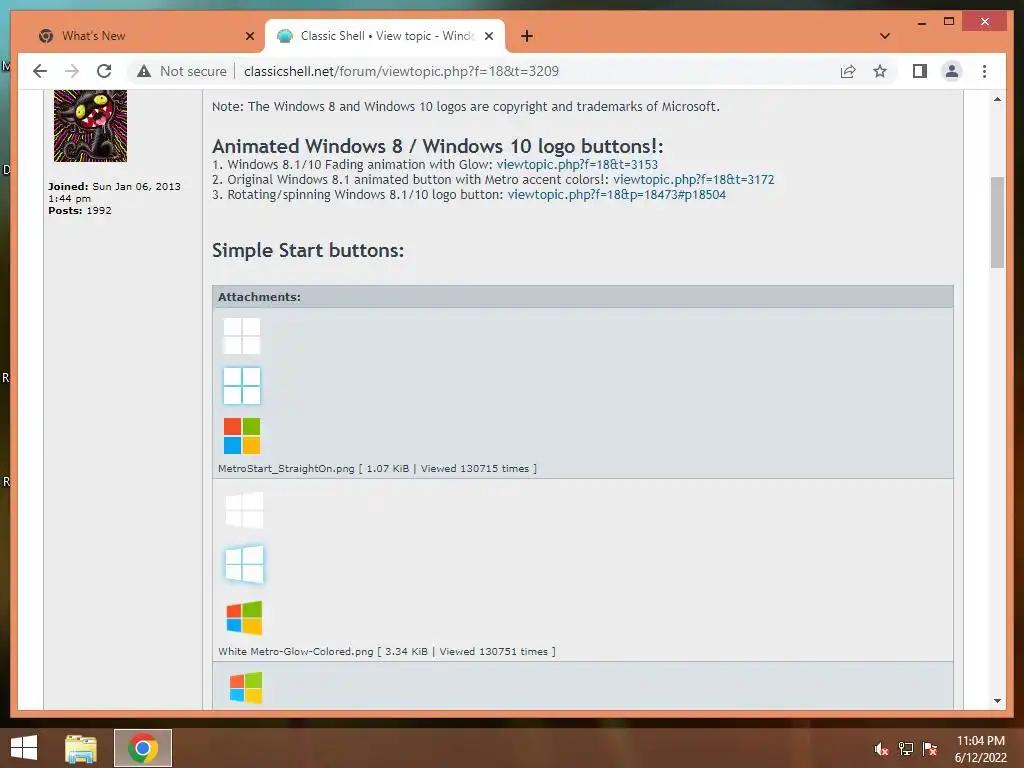Open the Windows Start button

pyautogui.click(x=24, y=748)
